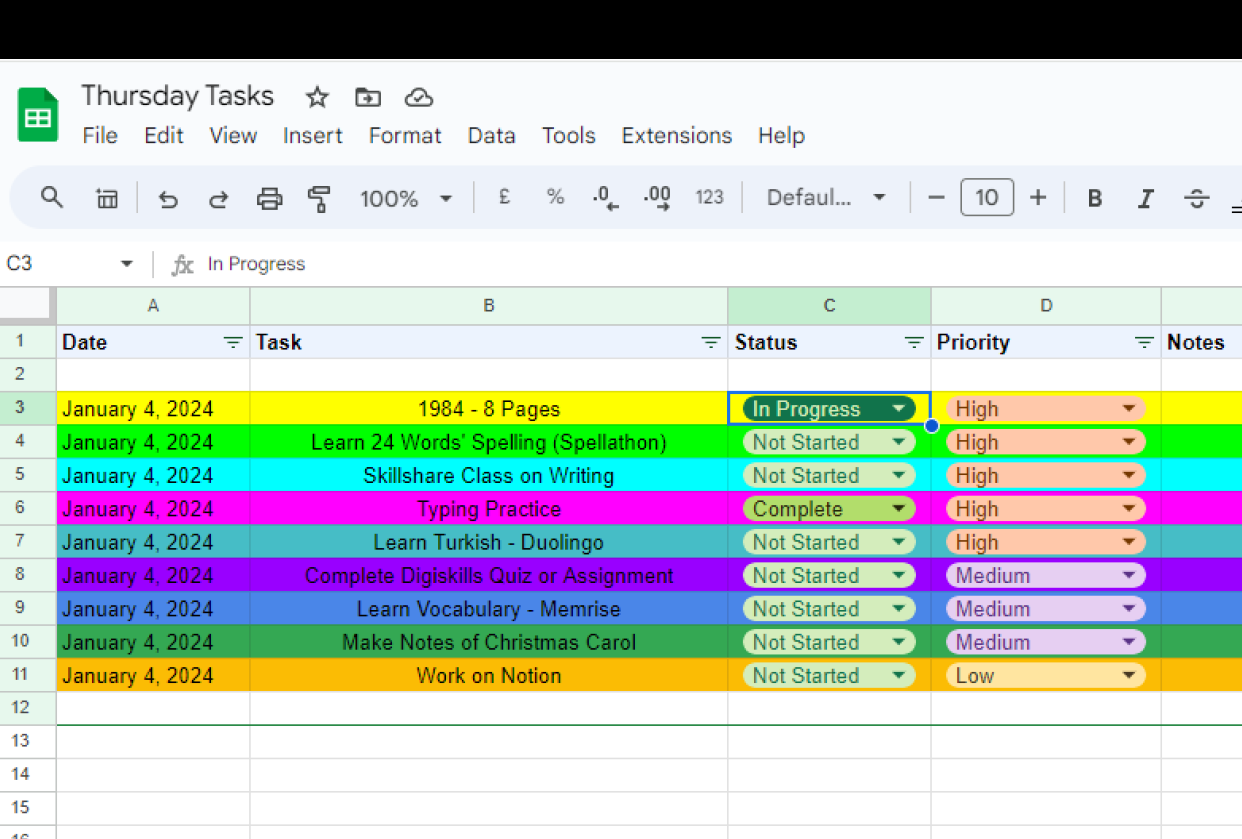Open the Data menu
Viewport: 1242px width, 839px height.
pos(492,135)
